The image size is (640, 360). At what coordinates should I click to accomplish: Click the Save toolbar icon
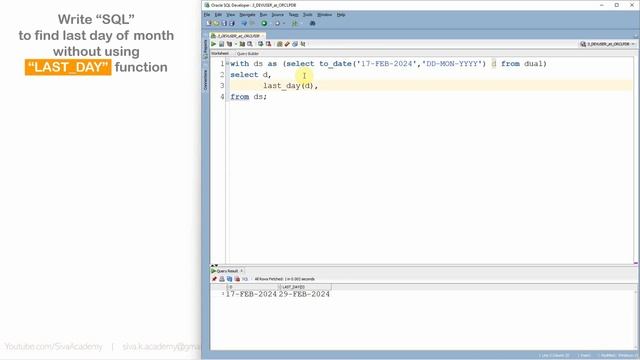(x=224, y=23)
